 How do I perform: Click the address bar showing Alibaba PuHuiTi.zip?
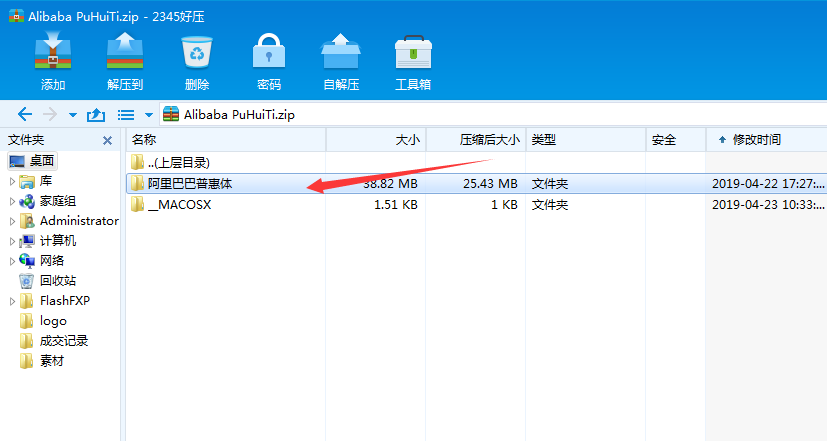(x=493, y=114)
